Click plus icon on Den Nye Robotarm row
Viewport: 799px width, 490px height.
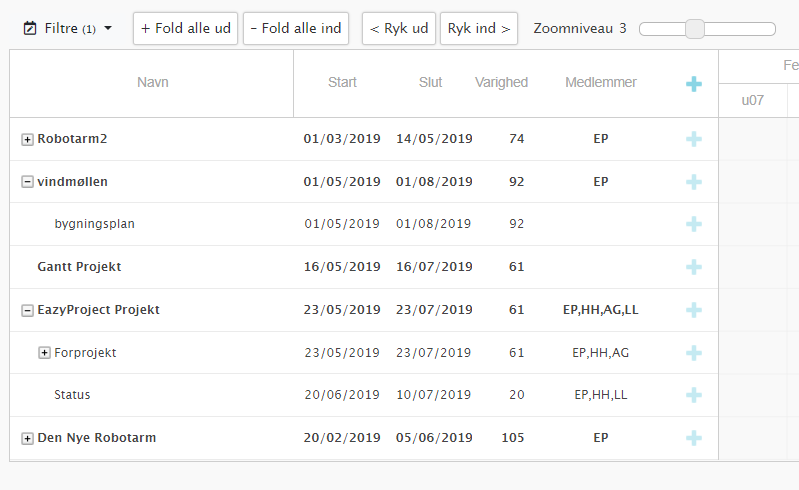(x=694, y=438)
